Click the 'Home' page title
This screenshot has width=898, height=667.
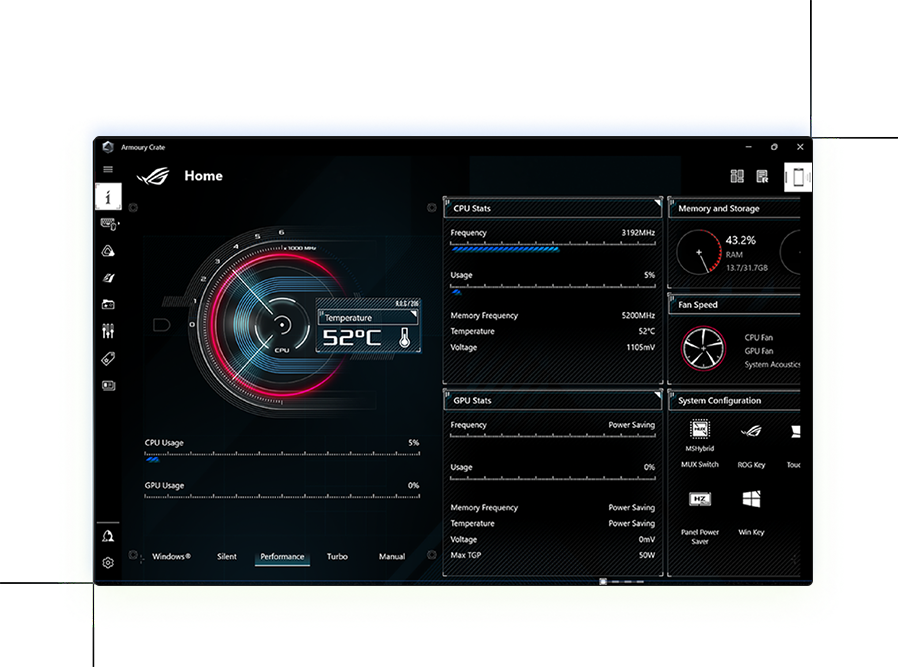[203, 176]
